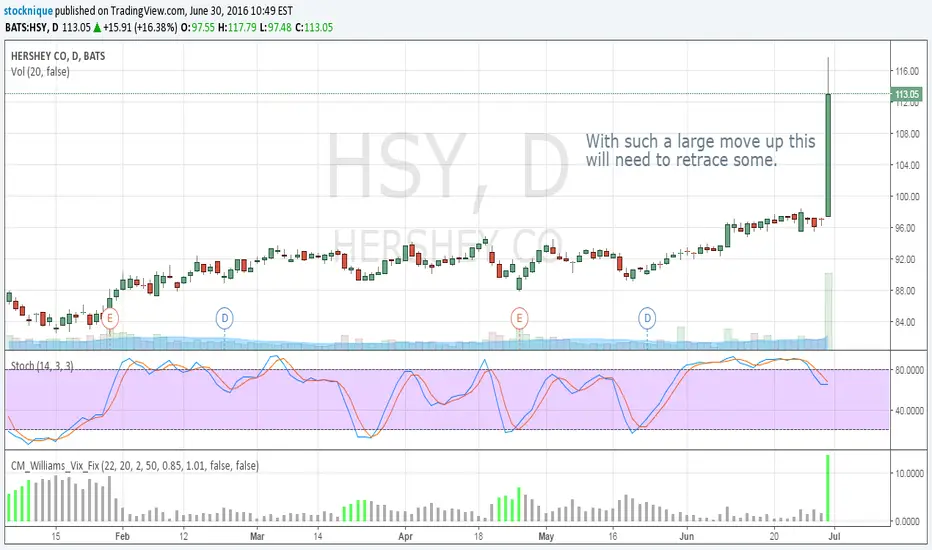Click the 15 date label on time axis
Screen dimensions: 932x550
55,536
